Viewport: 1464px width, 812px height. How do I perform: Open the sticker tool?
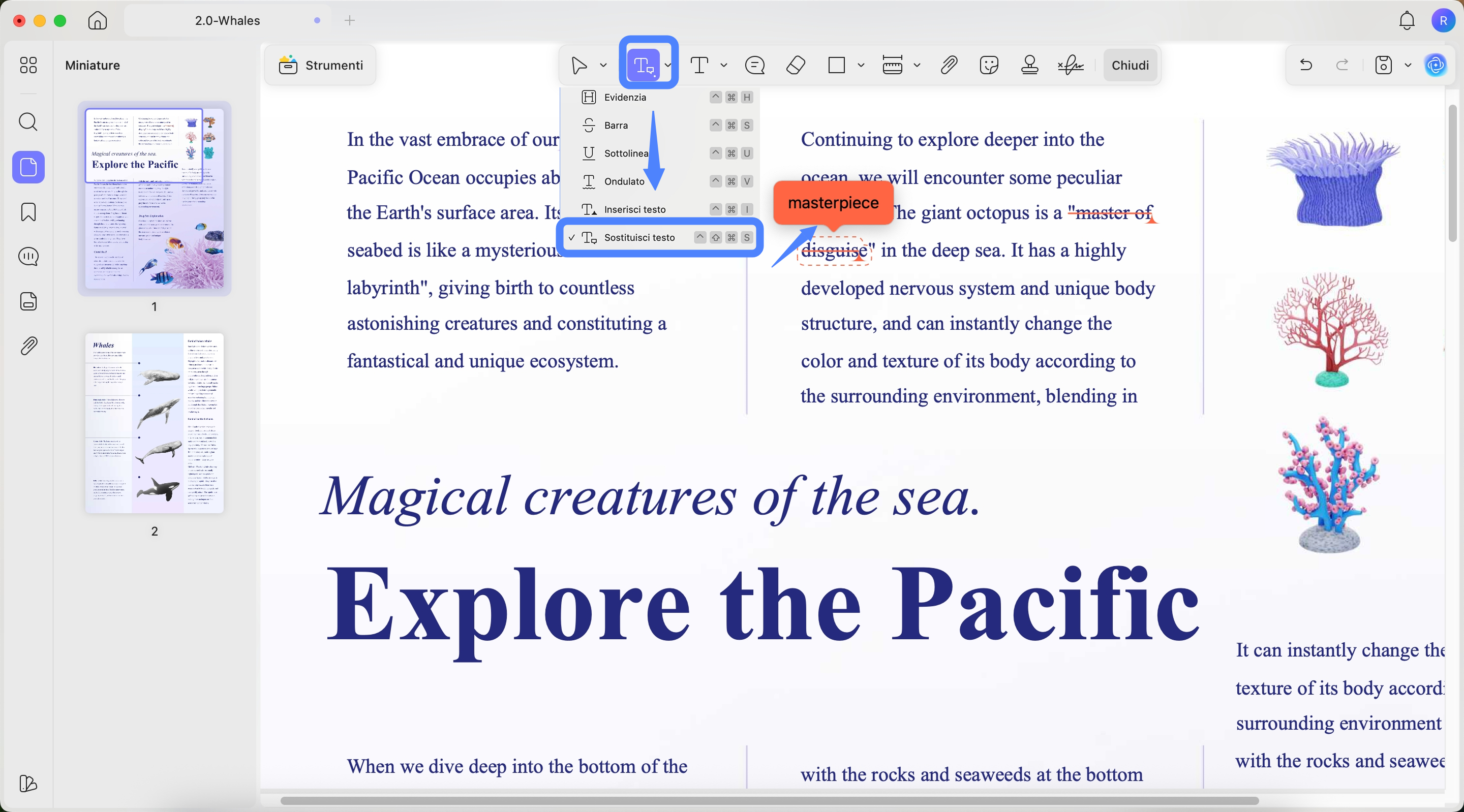[989, 66]
